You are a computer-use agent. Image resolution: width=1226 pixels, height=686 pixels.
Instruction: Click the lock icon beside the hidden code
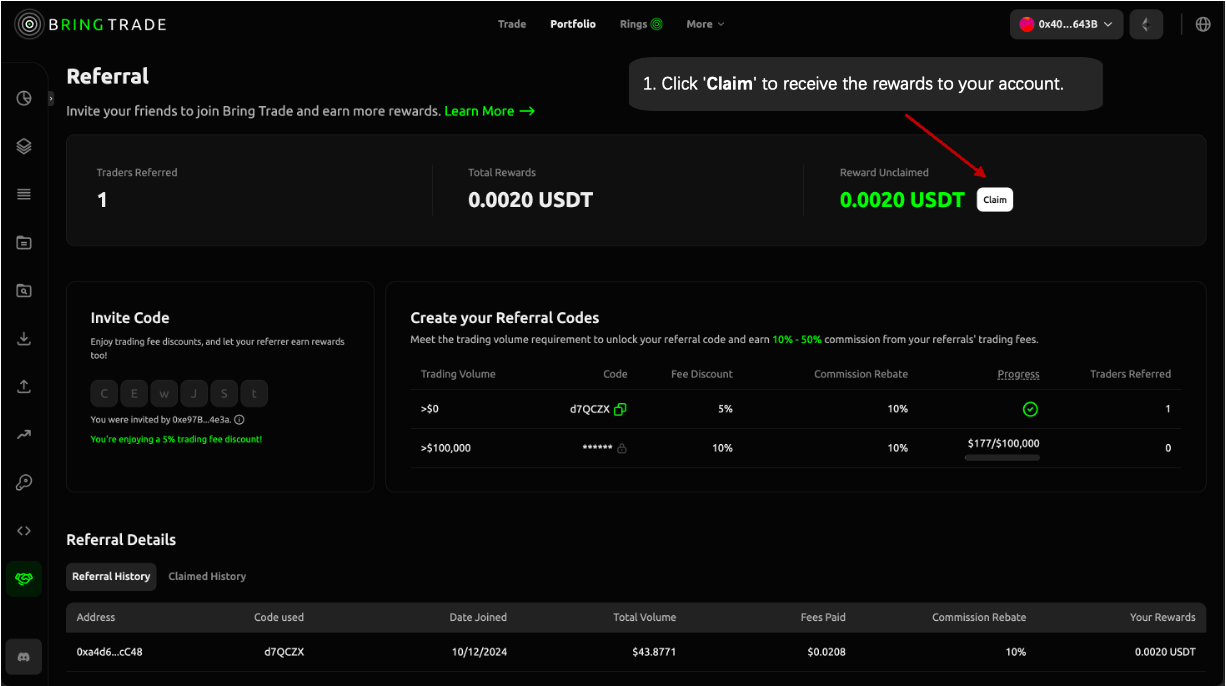point(622,448)
